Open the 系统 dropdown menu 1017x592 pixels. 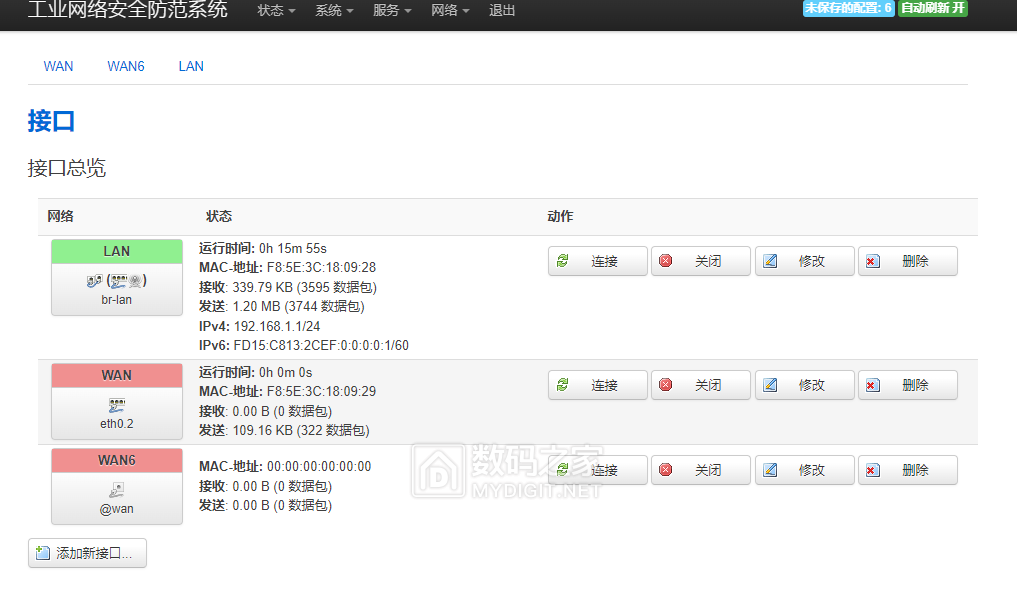334,11
